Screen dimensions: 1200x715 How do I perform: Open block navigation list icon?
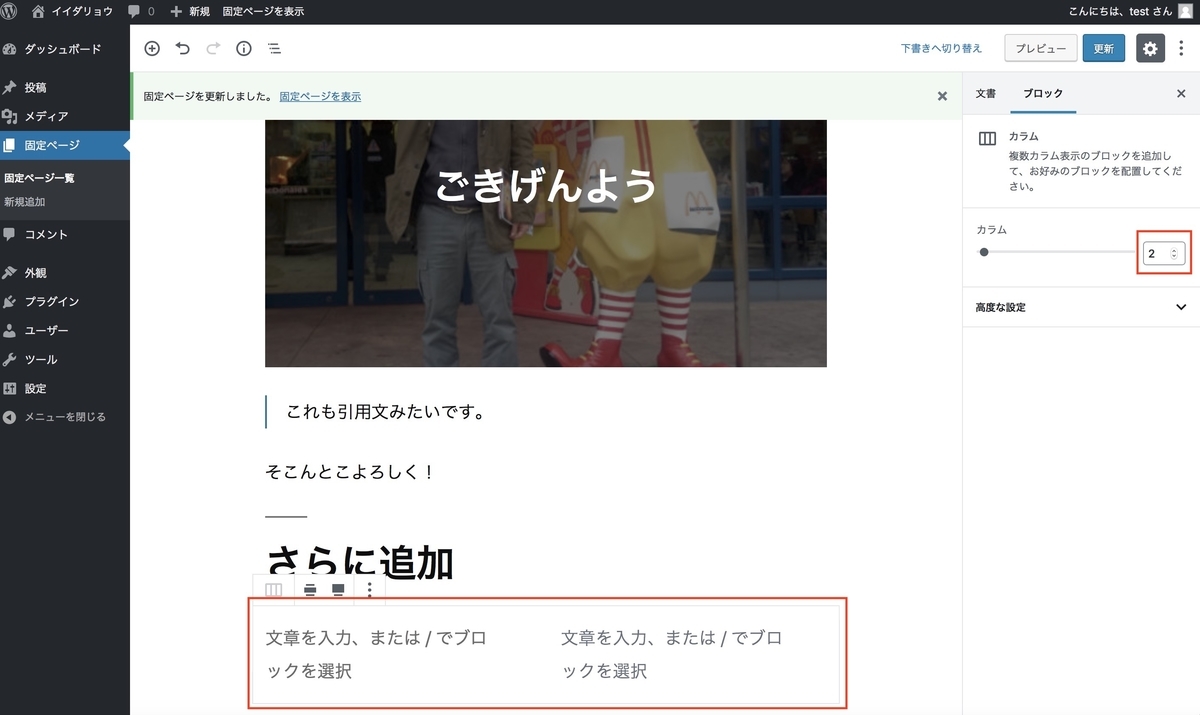coord(274,48)
